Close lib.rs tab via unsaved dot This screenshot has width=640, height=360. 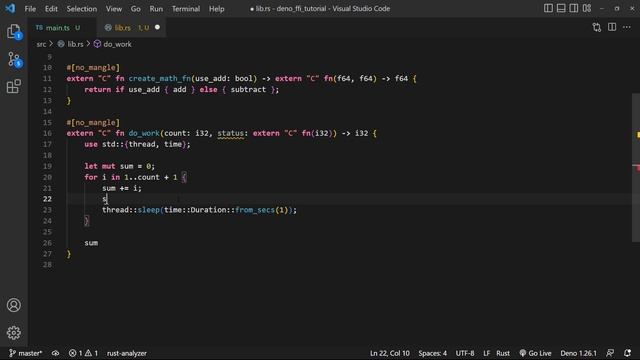(x=157, y=27)
